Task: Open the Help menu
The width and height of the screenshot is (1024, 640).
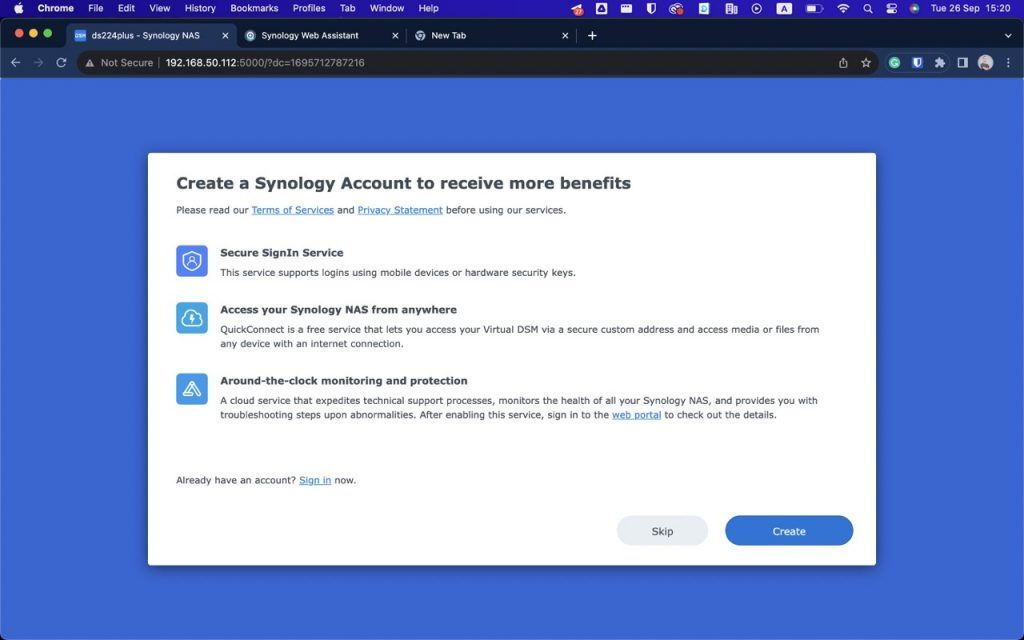Action: tap(428, 8)
